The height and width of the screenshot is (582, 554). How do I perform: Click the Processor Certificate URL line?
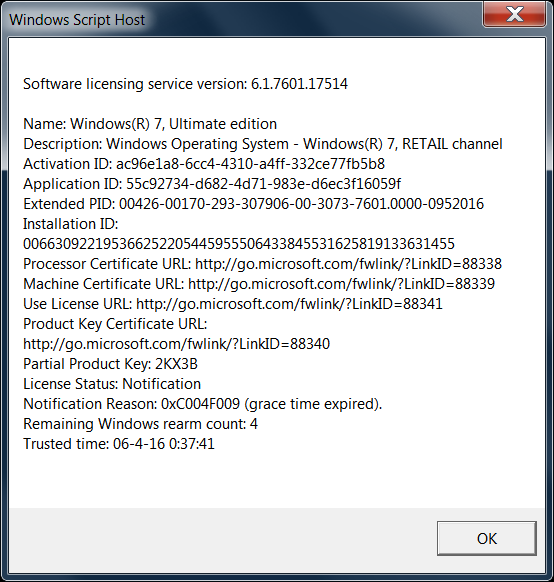coord(262,264)
